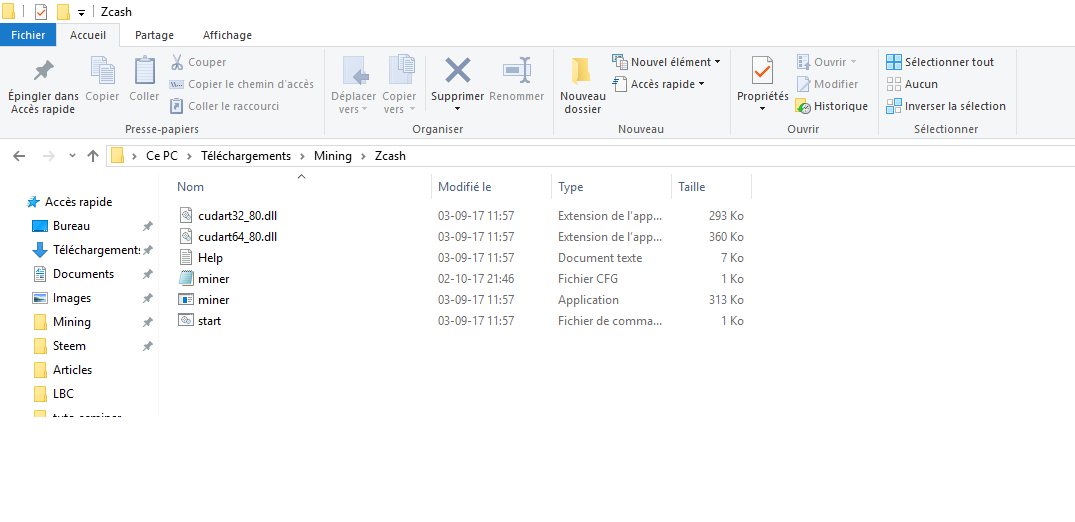This screenshot has height=522, width=1075.
Task: Click Modifier in the ribbon
Action: pyautogui.click(x=827, y=84)
